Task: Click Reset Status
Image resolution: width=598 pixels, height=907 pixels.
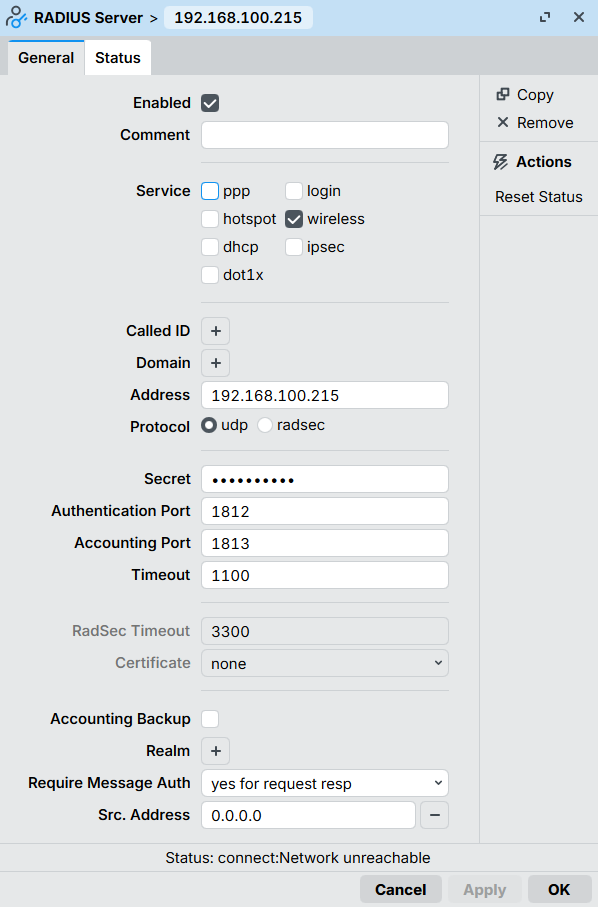Action: pyautogui.click(x=538, y=196)
